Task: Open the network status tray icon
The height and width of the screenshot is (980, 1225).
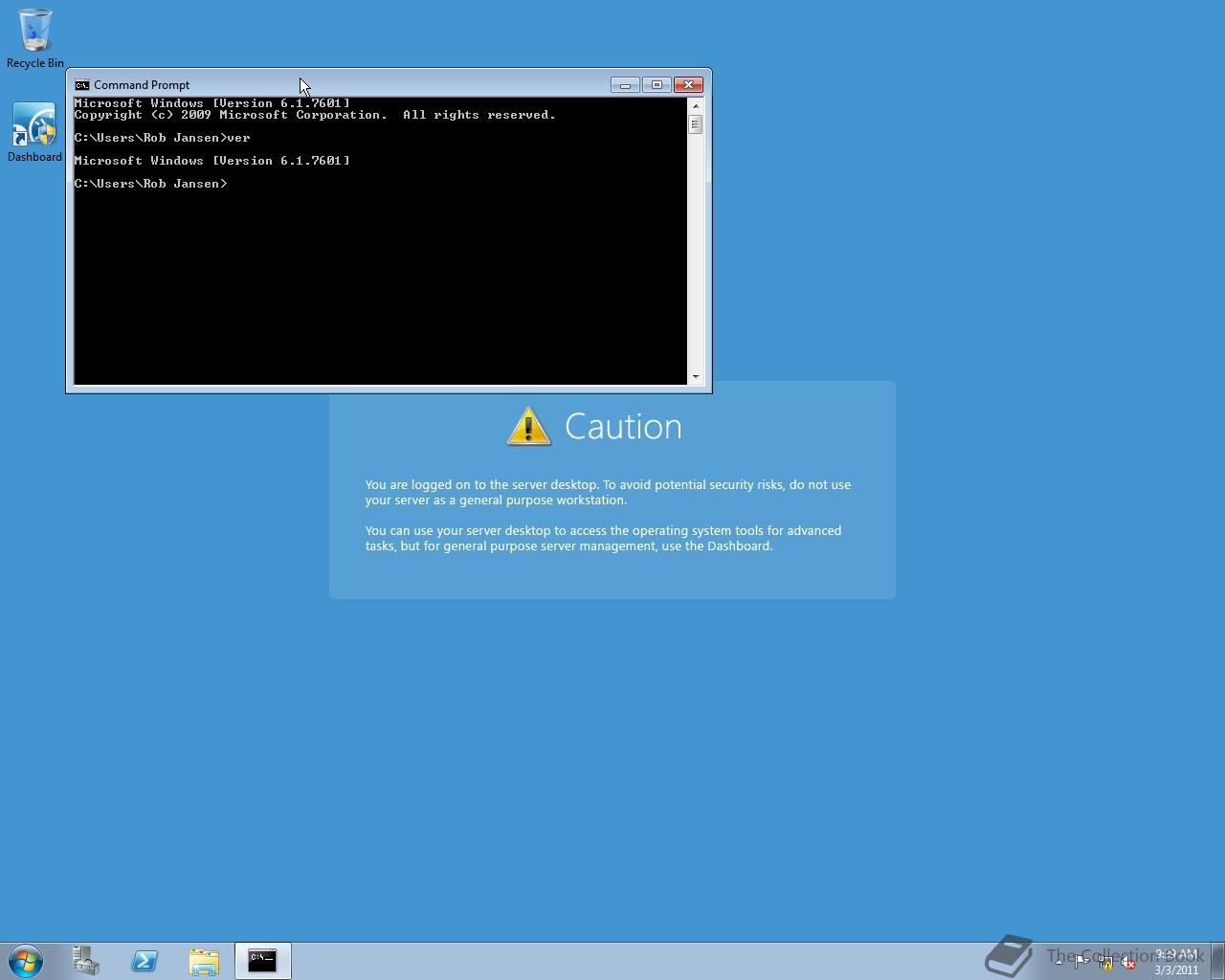Action: 1105,962
